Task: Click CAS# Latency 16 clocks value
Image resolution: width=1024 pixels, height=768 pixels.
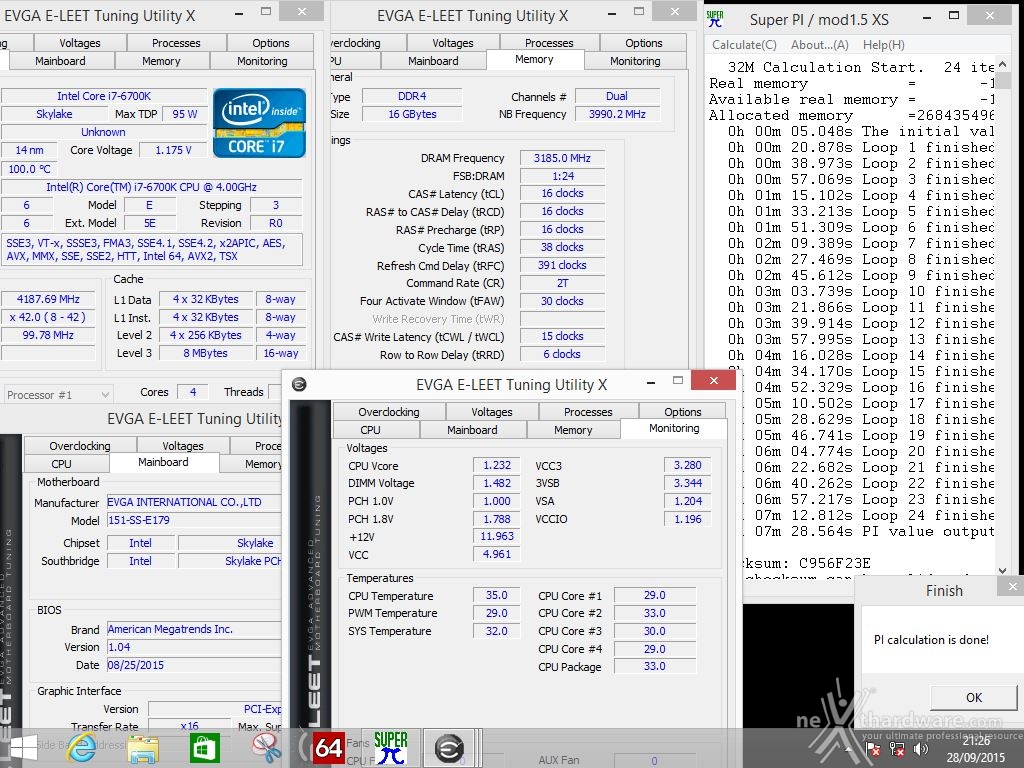Action: pyautogui.click(x=562, y=193)
